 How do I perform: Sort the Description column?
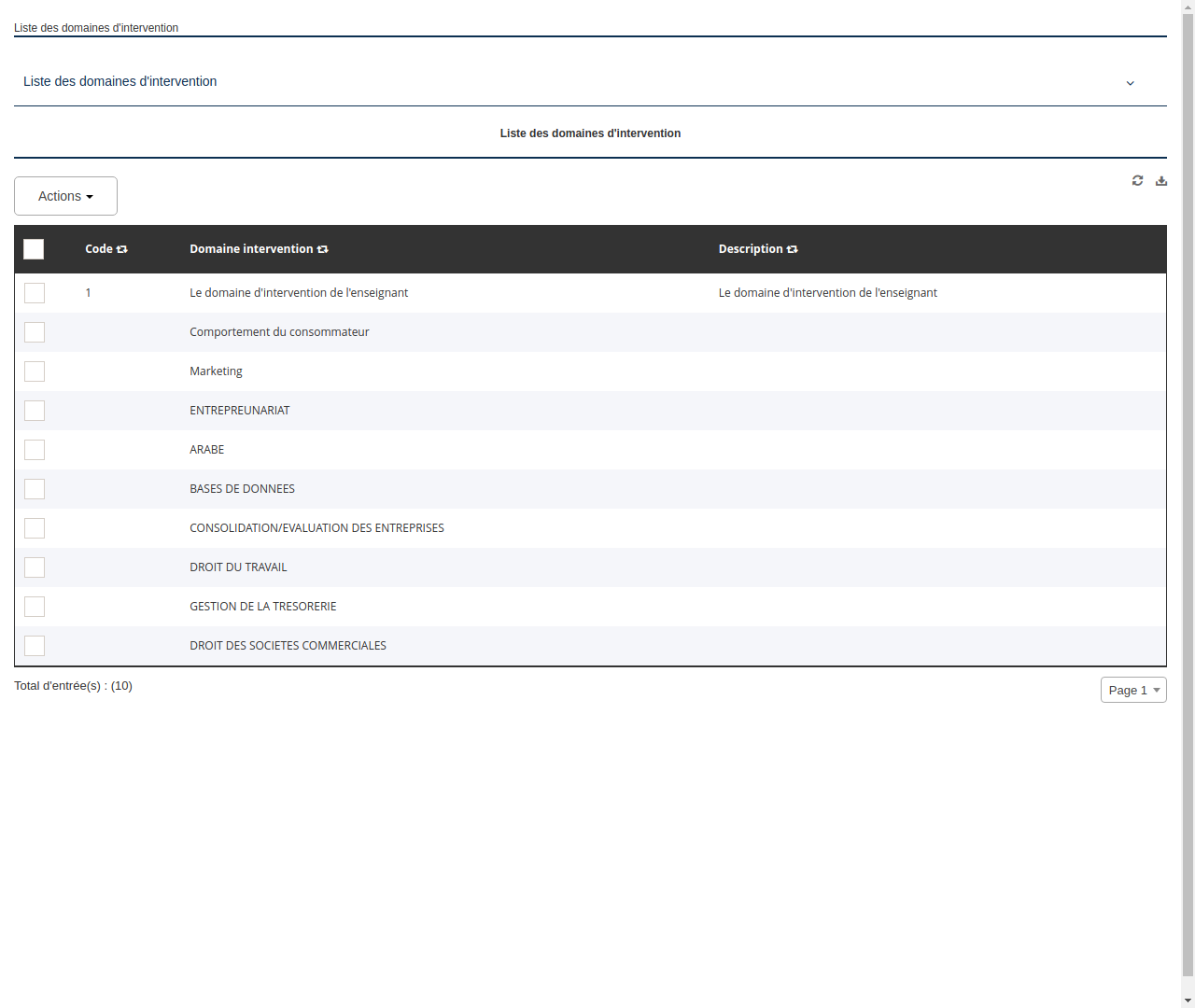click(x=792, y=248)
